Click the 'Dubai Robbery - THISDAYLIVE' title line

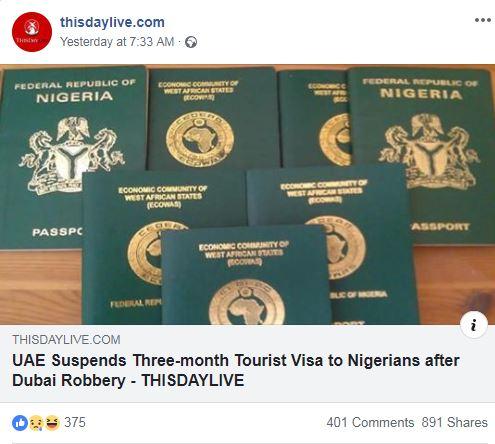(128, 380)
